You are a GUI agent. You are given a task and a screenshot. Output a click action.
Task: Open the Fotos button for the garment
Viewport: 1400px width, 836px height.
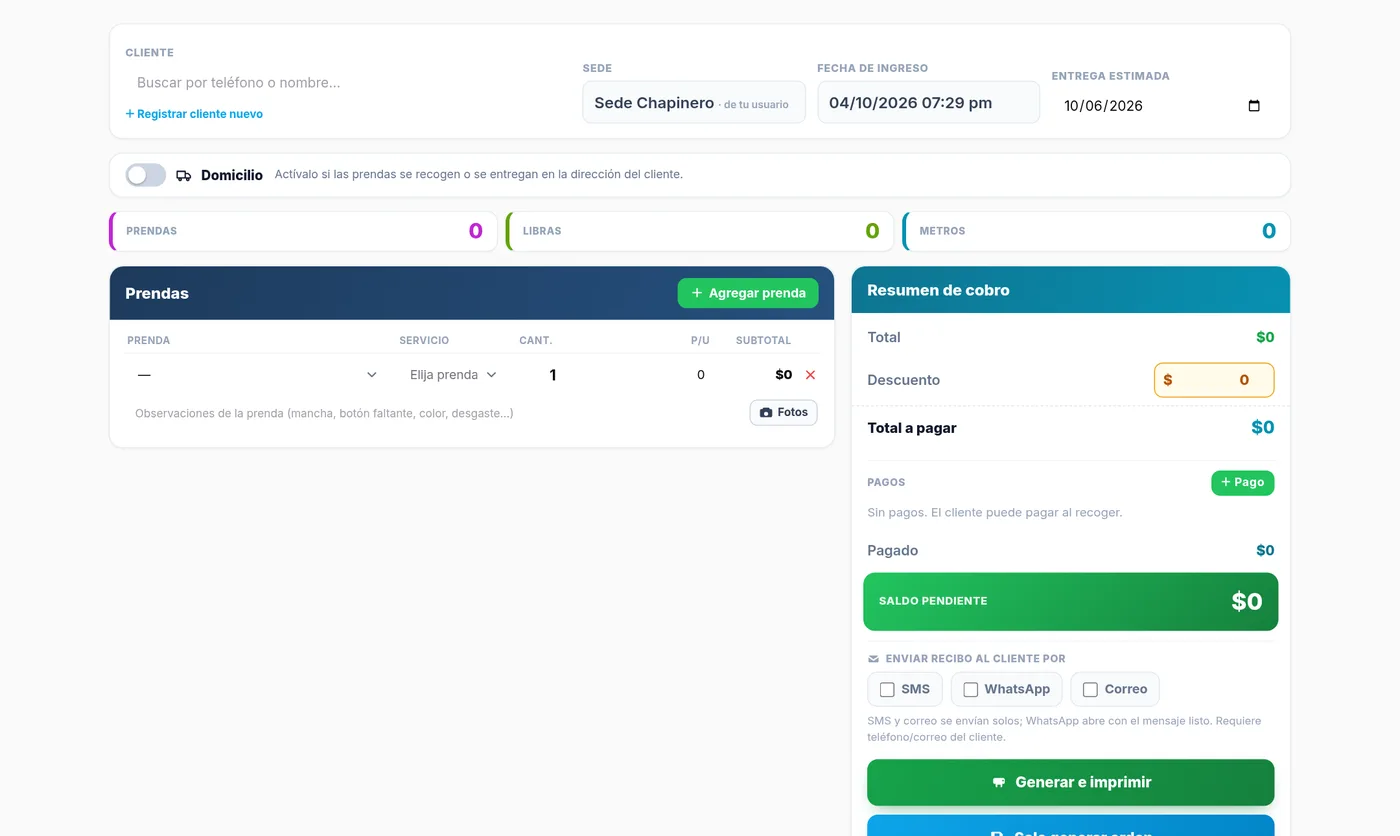[783, 412]
